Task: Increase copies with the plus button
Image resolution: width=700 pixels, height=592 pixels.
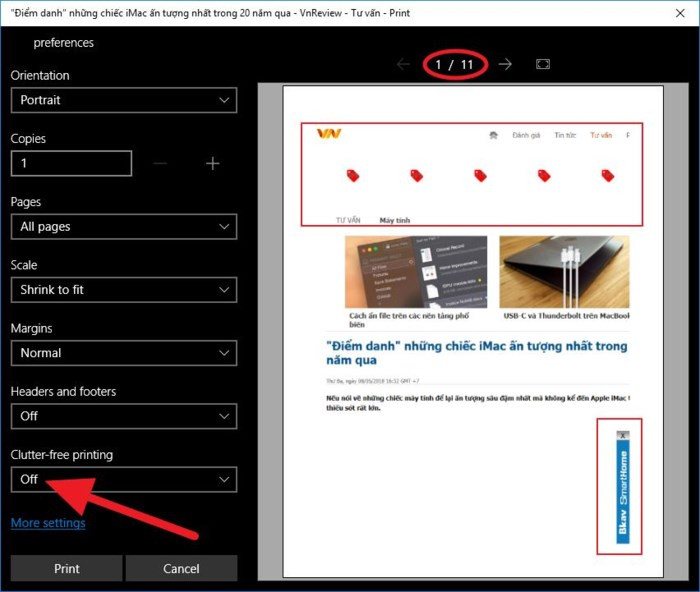Action: (x=212, y=163)
